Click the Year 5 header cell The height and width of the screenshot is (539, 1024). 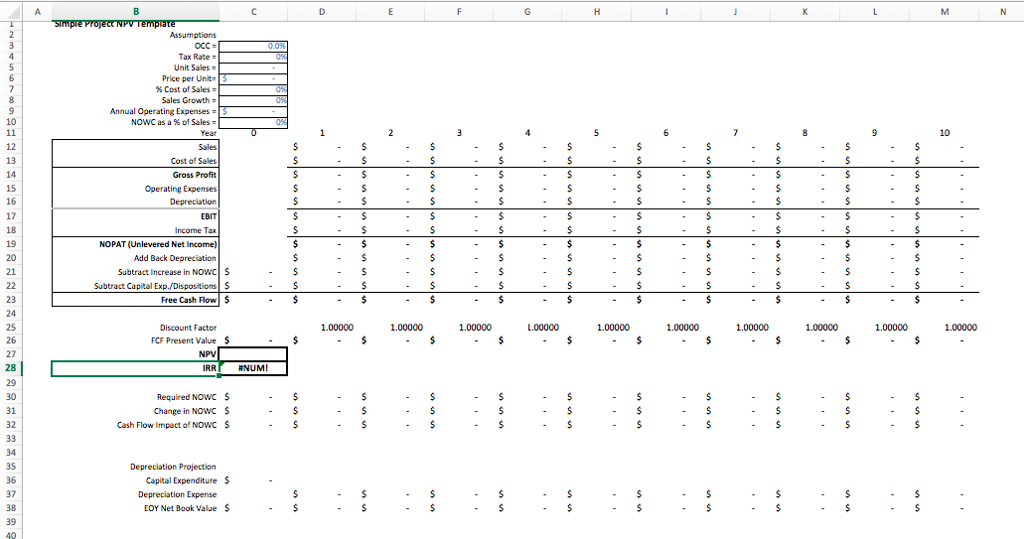tap(597, 133)
